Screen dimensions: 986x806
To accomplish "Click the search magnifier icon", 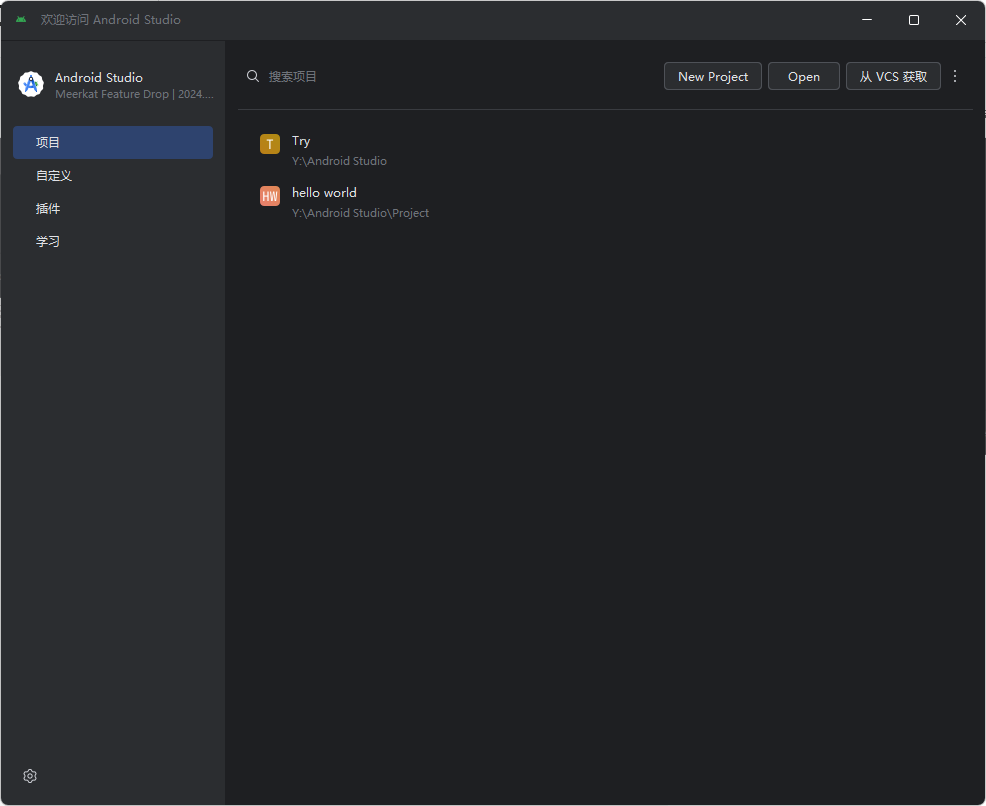I will [x=253, y=76].
